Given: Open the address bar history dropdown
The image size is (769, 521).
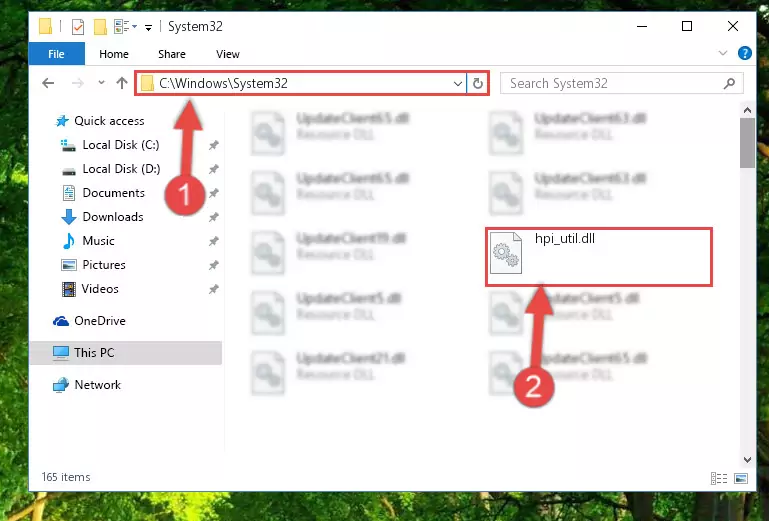Looking at the screenshot, I should click(458, 84).
